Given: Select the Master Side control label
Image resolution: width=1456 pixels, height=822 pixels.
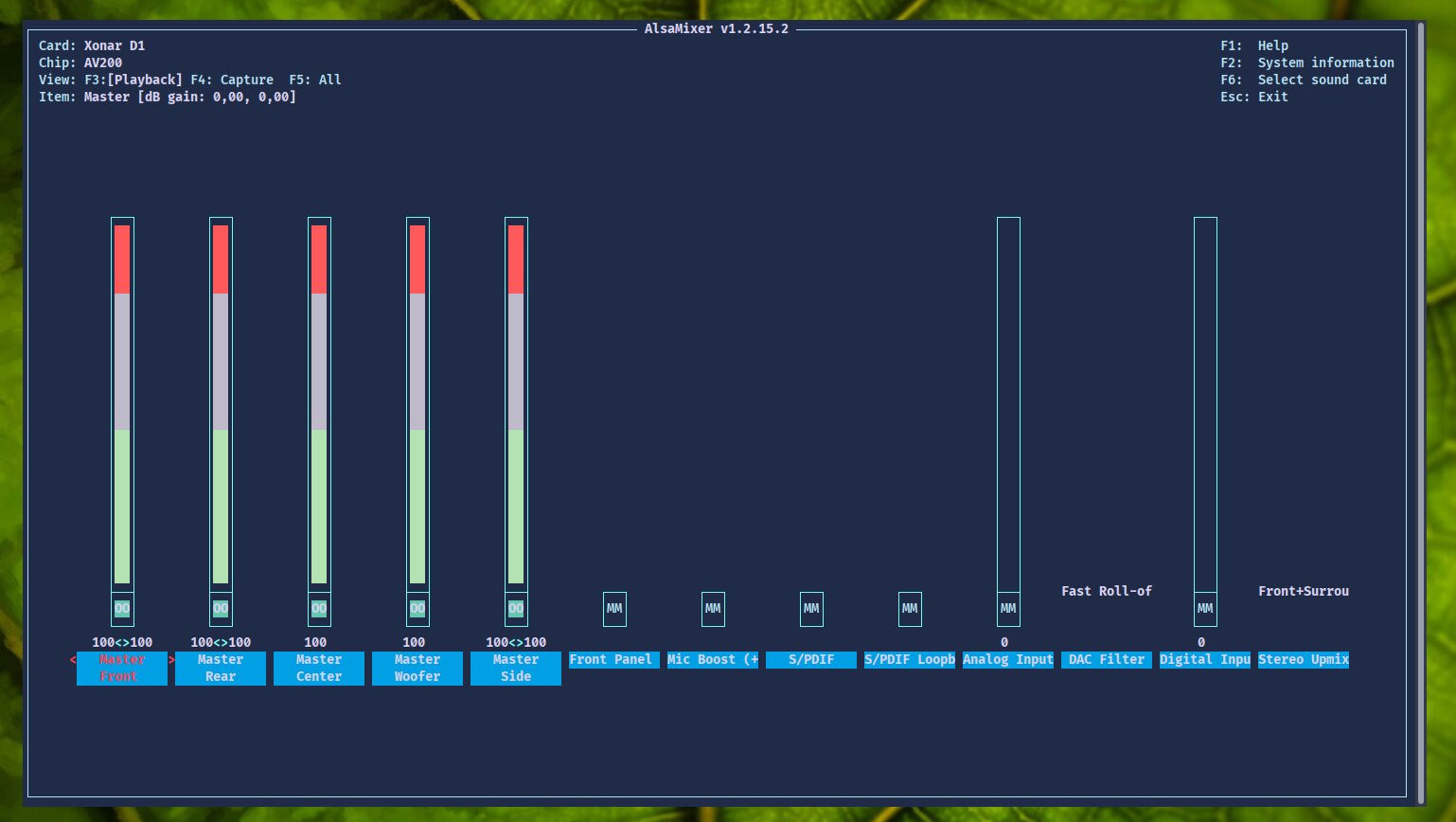Looking at the screenshot, I should coord(516,669).
